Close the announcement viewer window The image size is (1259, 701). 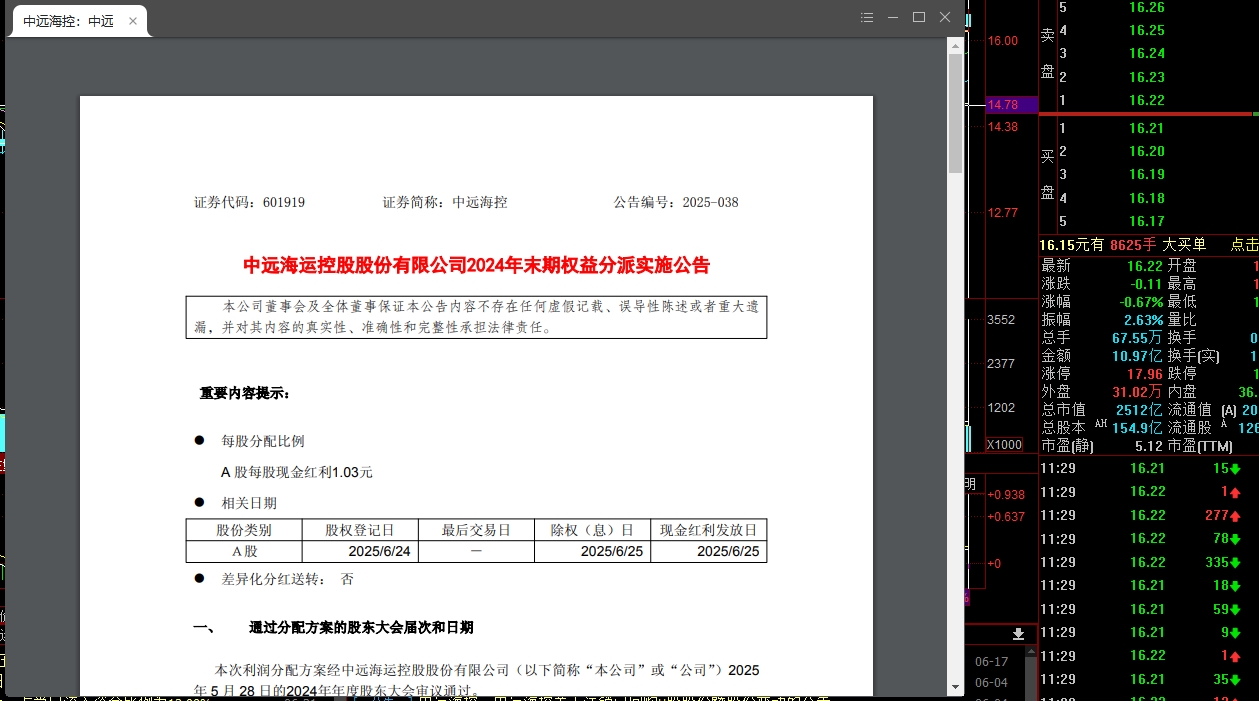[945, 17]
